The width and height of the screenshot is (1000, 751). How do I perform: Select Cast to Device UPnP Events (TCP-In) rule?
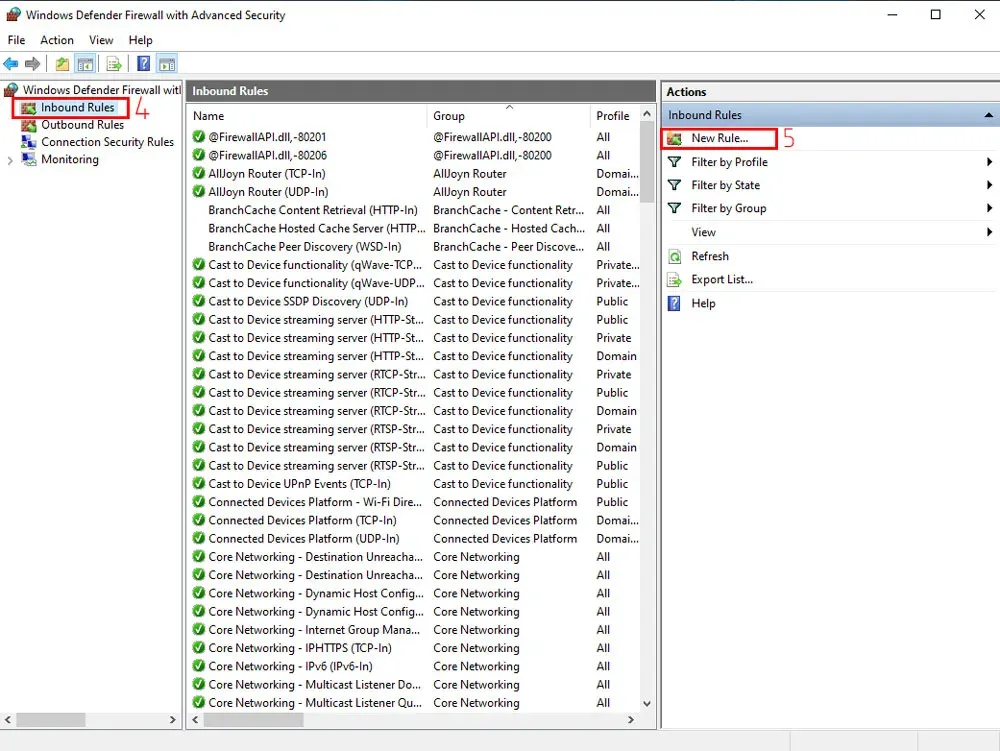point(299,483)
